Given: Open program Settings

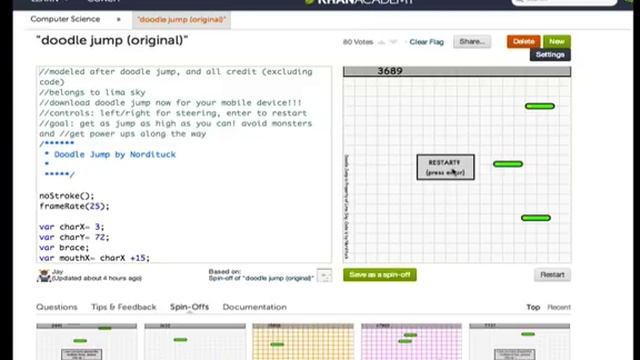Looking at the screenshot, I should pos(550,55).
